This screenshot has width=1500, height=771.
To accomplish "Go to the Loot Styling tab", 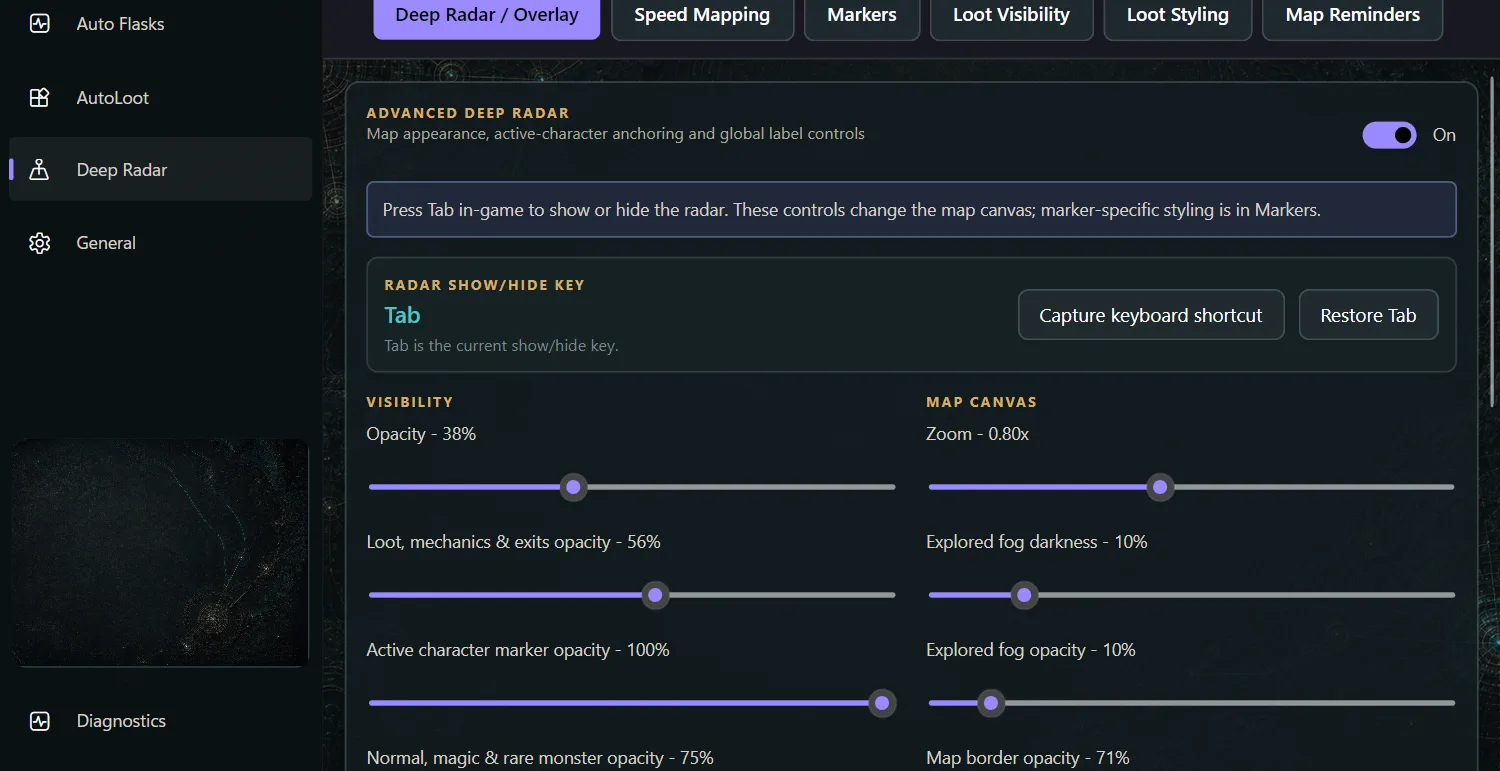I will coord(1177,16).
